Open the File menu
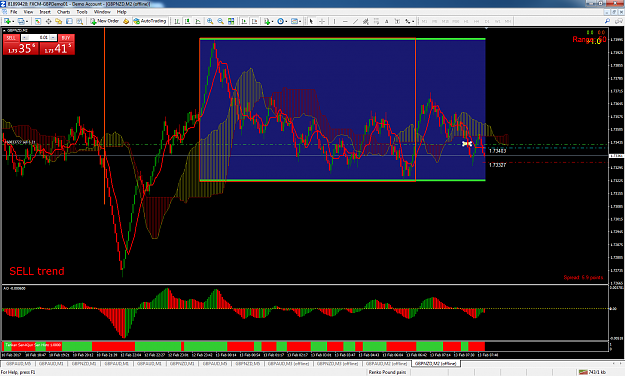625x376 pixels. (14, 12)
